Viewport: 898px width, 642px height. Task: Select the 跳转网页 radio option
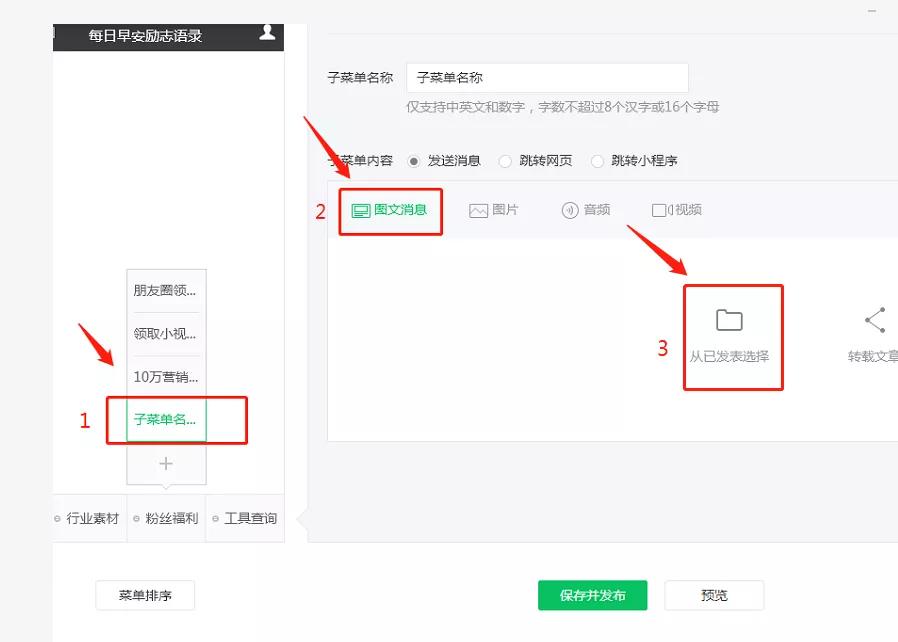click(505, 160)
